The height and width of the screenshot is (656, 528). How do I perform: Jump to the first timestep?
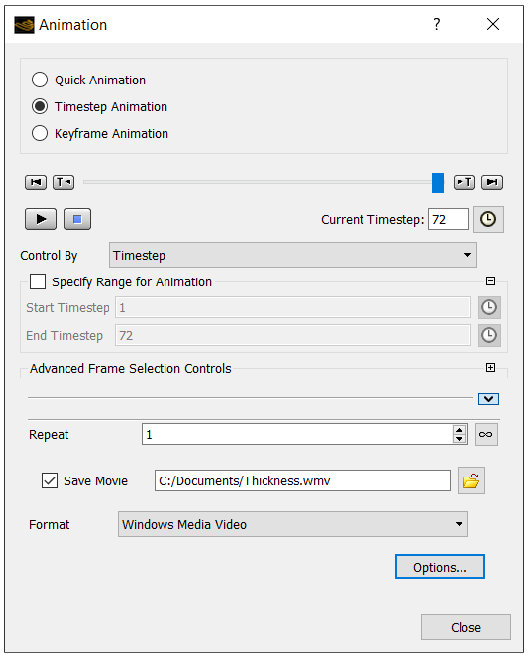pos(36,182)
